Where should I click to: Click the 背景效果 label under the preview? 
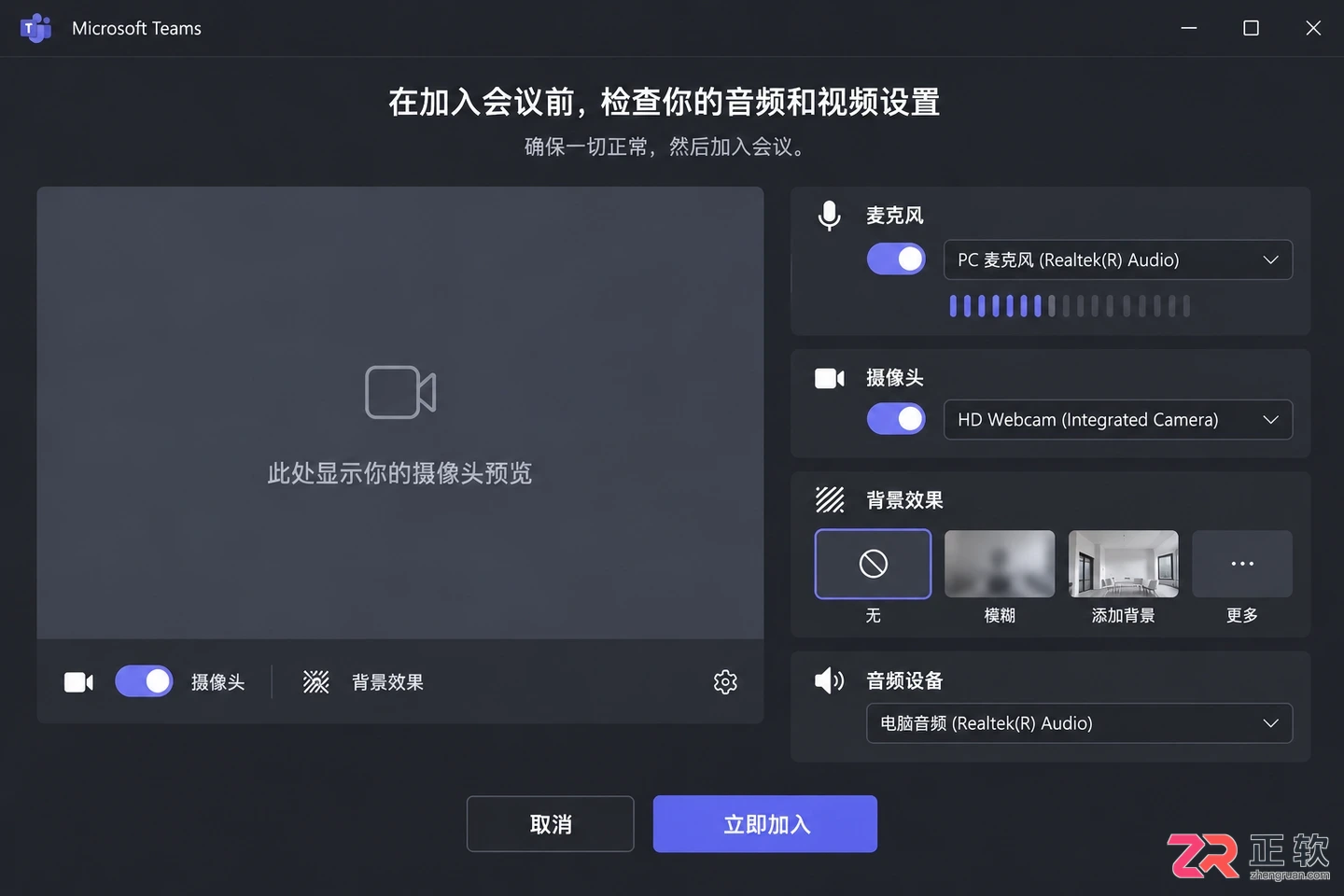click(387, 682)
